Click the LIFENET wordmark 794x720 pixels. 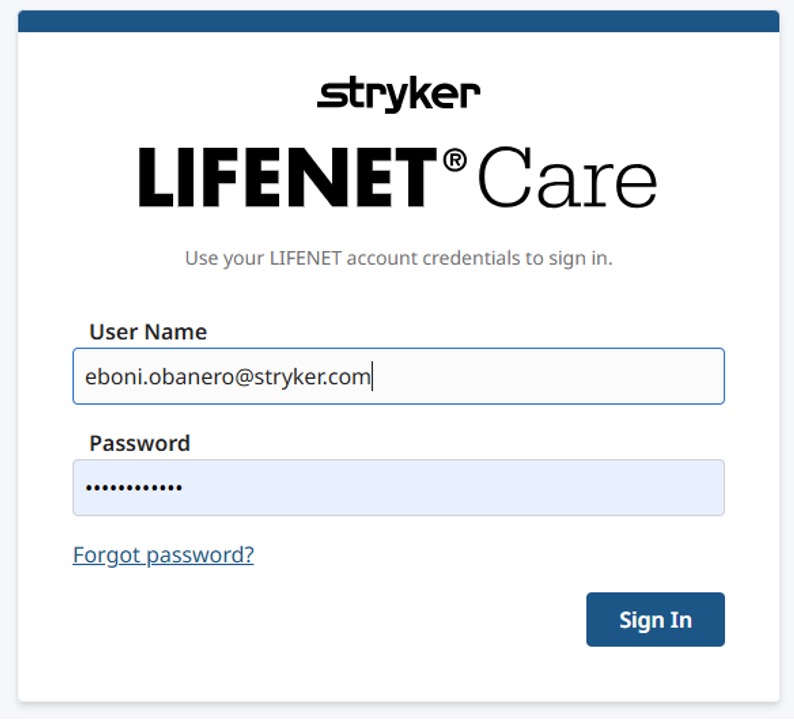(287, 177)
